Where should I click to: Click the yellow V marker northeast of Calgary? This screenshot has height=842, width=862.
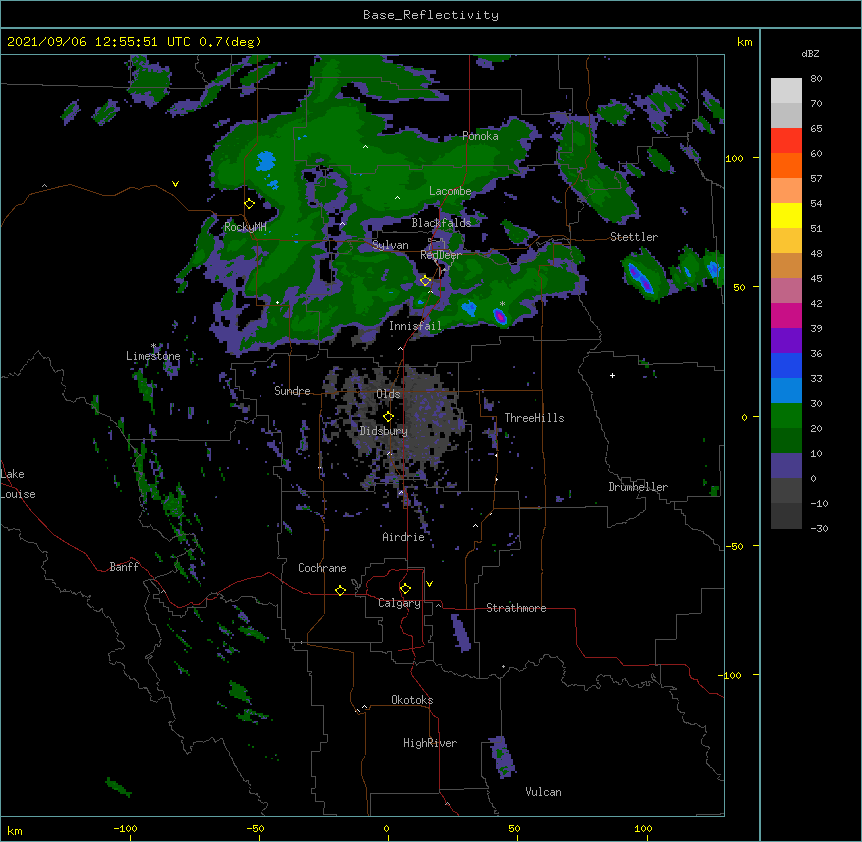(x=429, y=584)
